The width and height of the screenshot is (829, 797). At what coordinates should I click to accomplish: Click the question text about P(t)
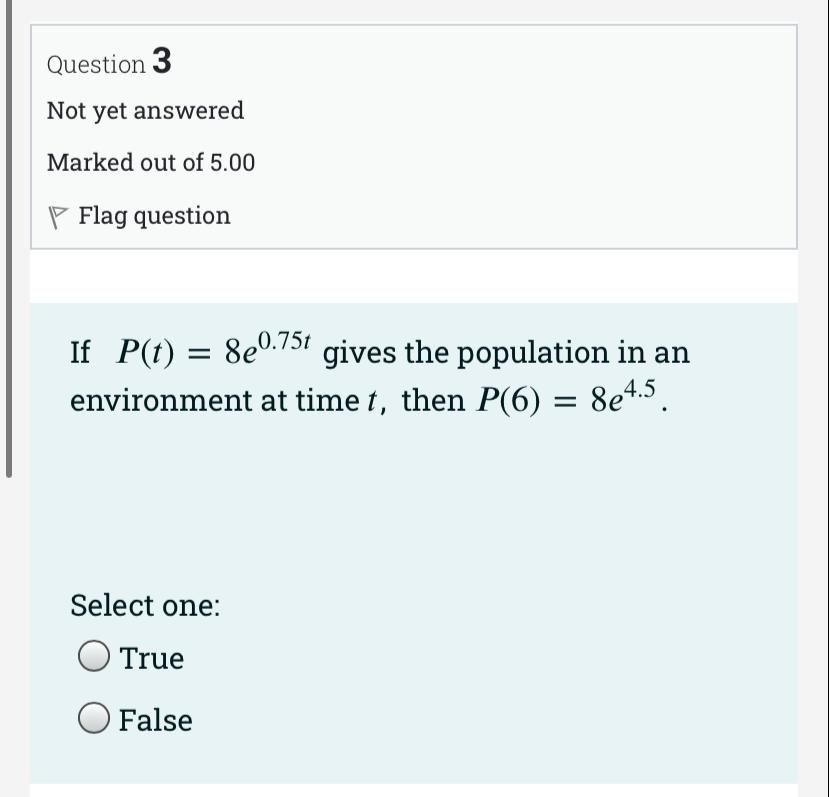(380, 375)
